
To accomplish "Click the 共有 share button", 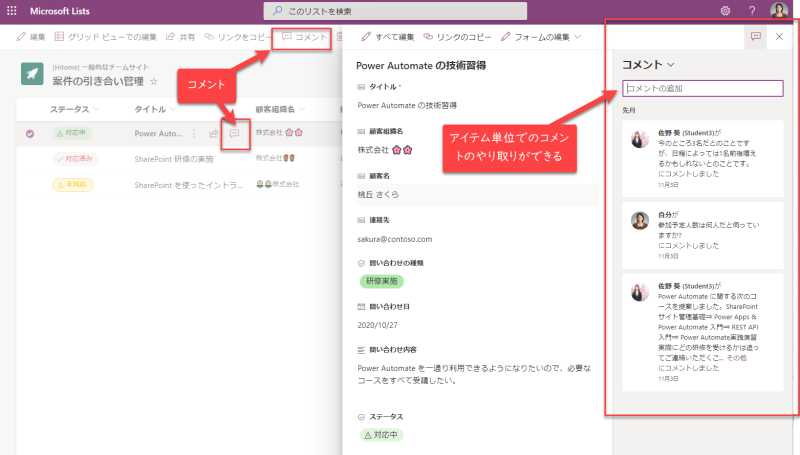I will pyautogui.click(x=180, y=37).
